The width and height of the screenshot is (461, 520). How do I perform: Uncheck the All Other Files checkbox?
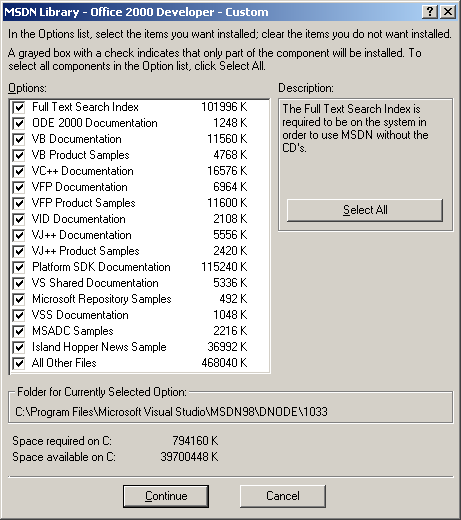(x=19, y=363)
